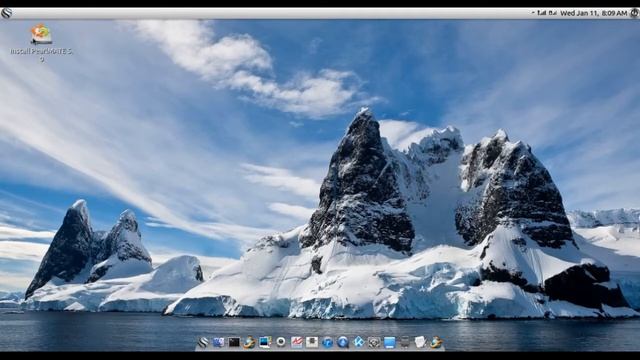The image size is (640, 360).
Task: Click the Pearl logo in the dock
Action: pyautogui.click(x=203, y=342)
